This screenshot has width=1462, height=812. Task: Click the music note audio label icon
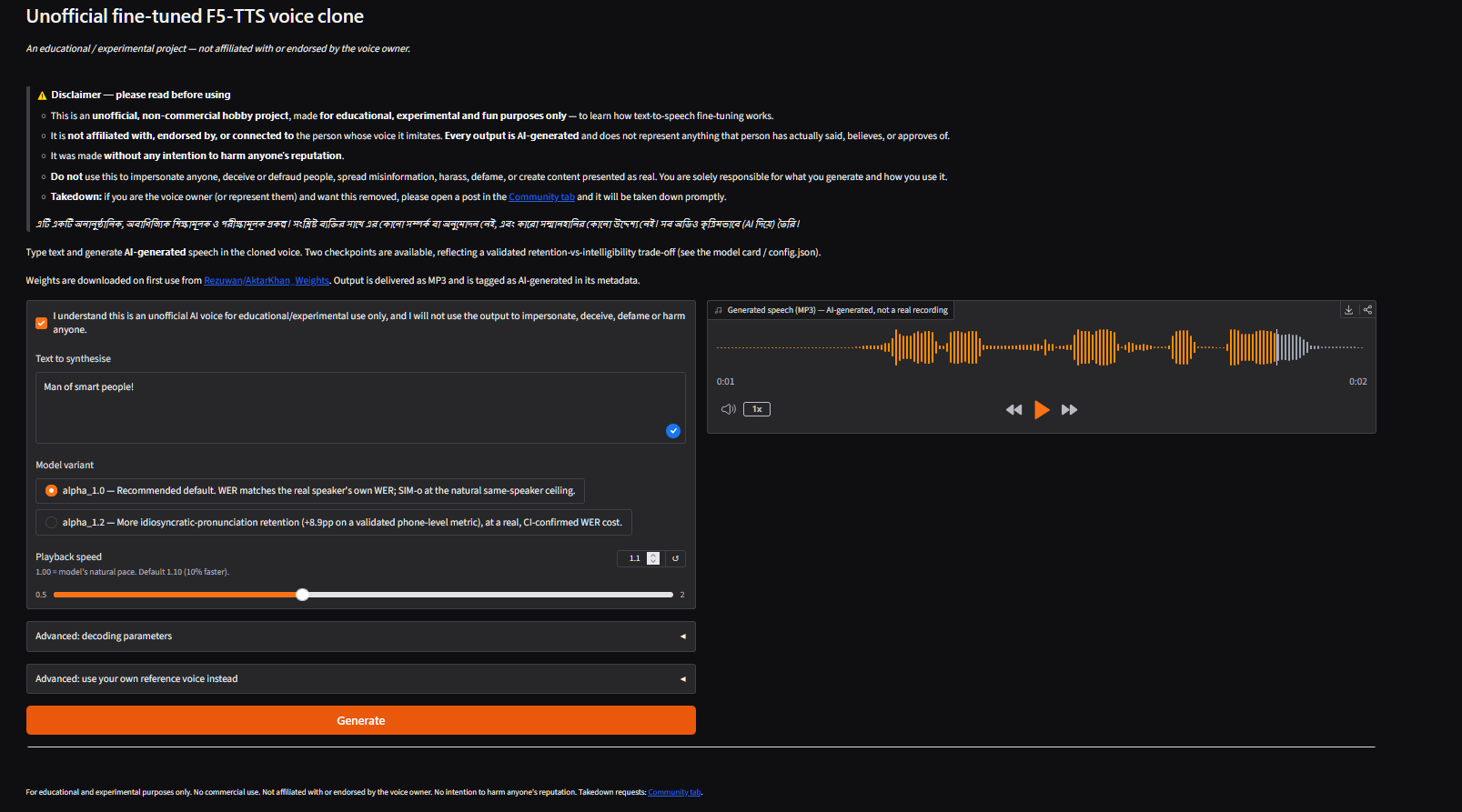coord(718,310)
